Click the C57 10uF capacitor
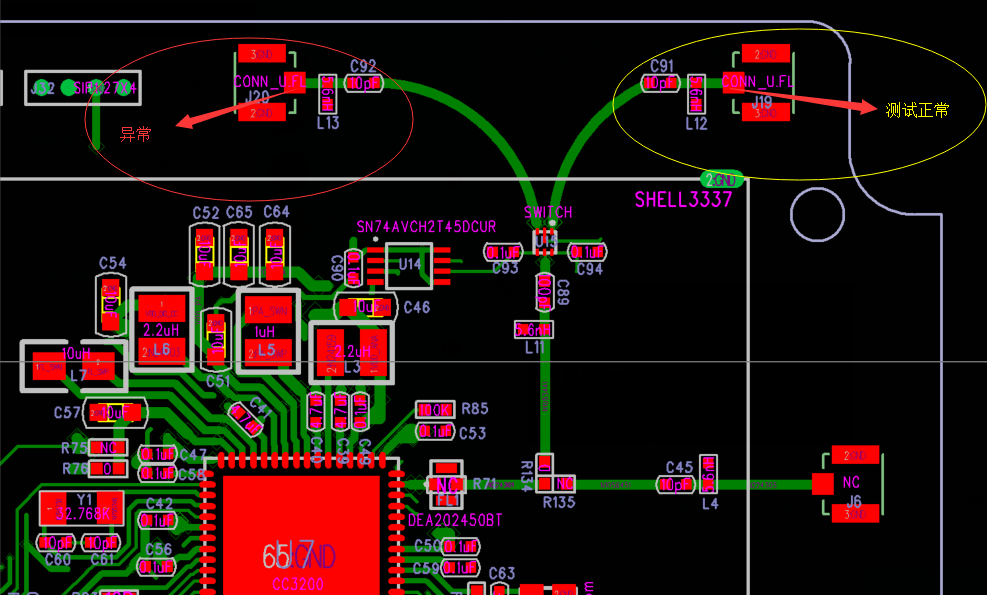The width and height of the screenshot is (987, 595). pyautogui.click(x=115, y=413)
